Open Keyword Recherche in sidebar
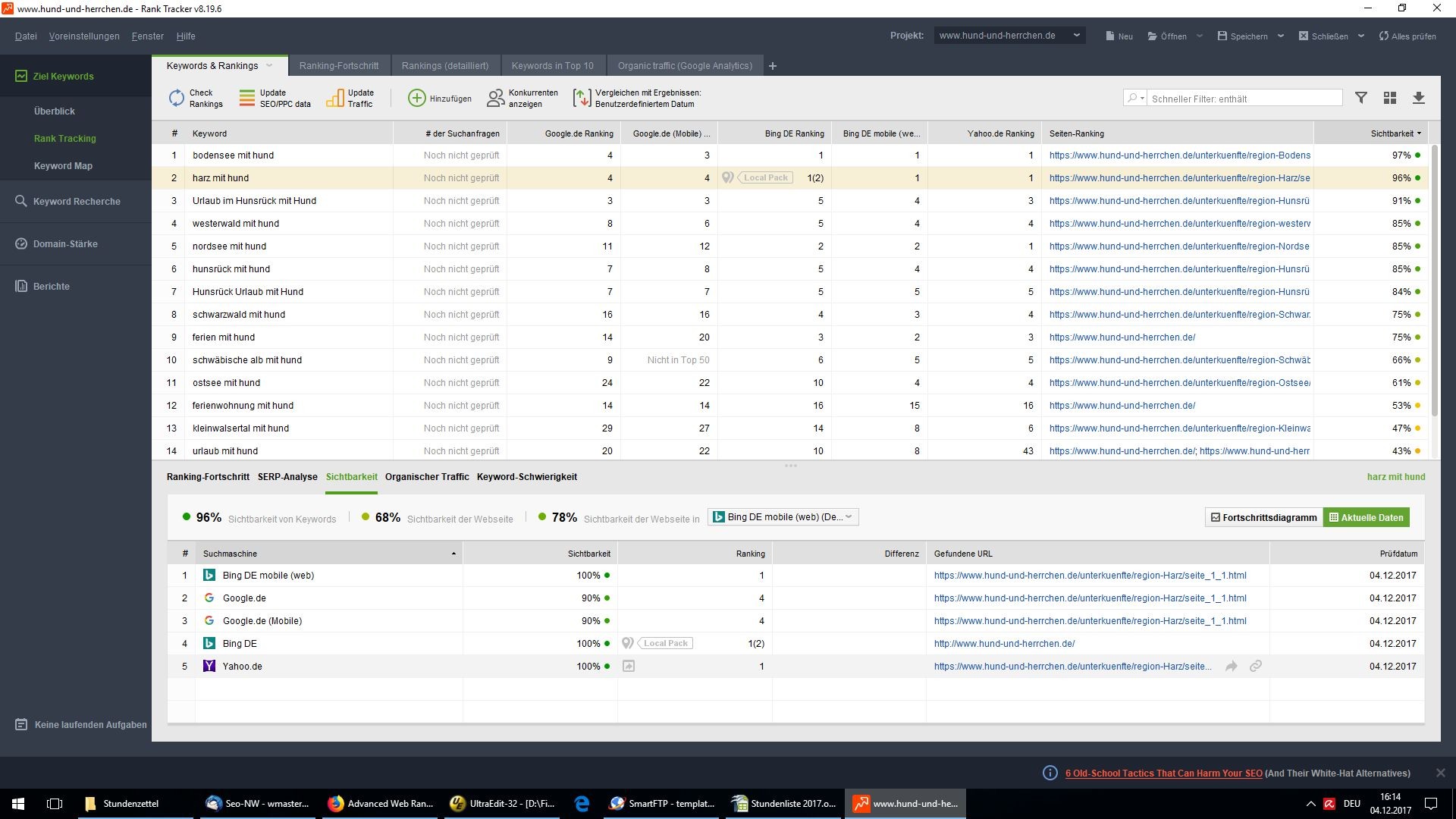This screenshot has width=1456, height=819. coord(76,201)
